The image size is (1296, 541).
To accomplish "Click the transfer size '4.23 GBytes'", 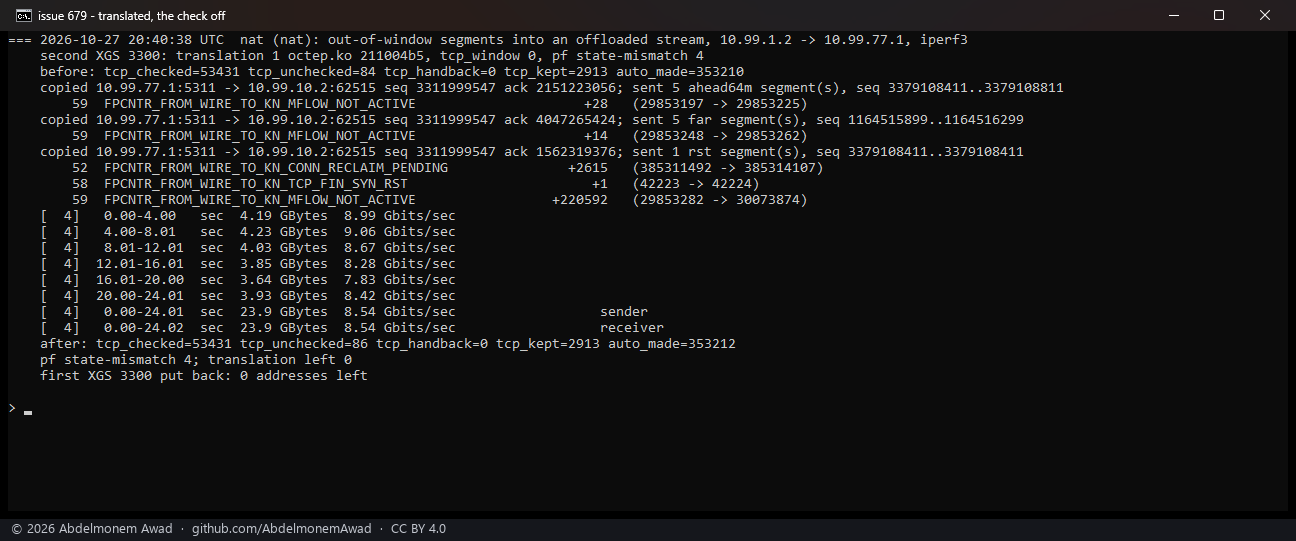I will point(284,232).
